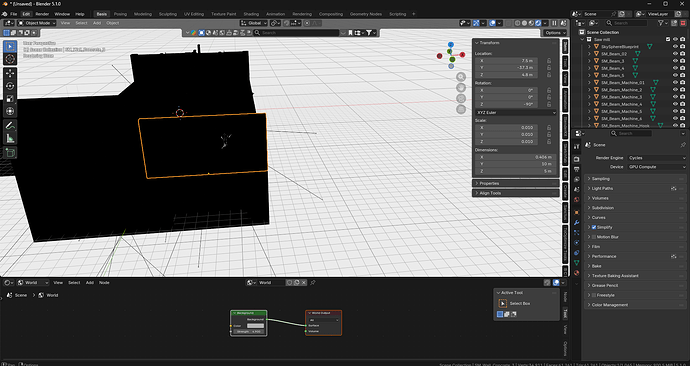Click the Background node Color swatch
The height and width of the screenshot is (366, 690).
pos(255,326)
